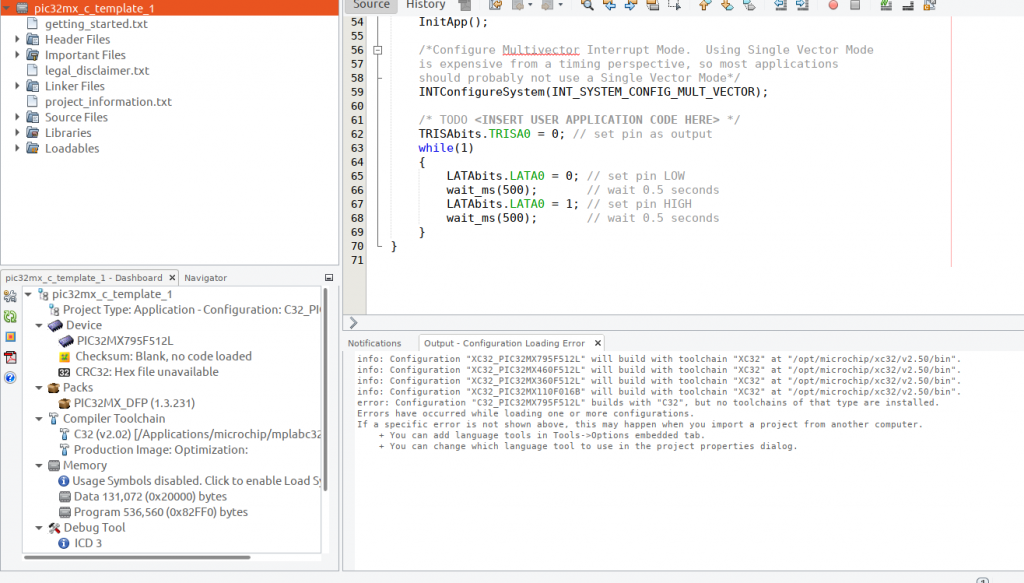The width and height of the screenshot is (1024, 583).
Task: Toggle bookmark on current line
Action: pos(749,5)
